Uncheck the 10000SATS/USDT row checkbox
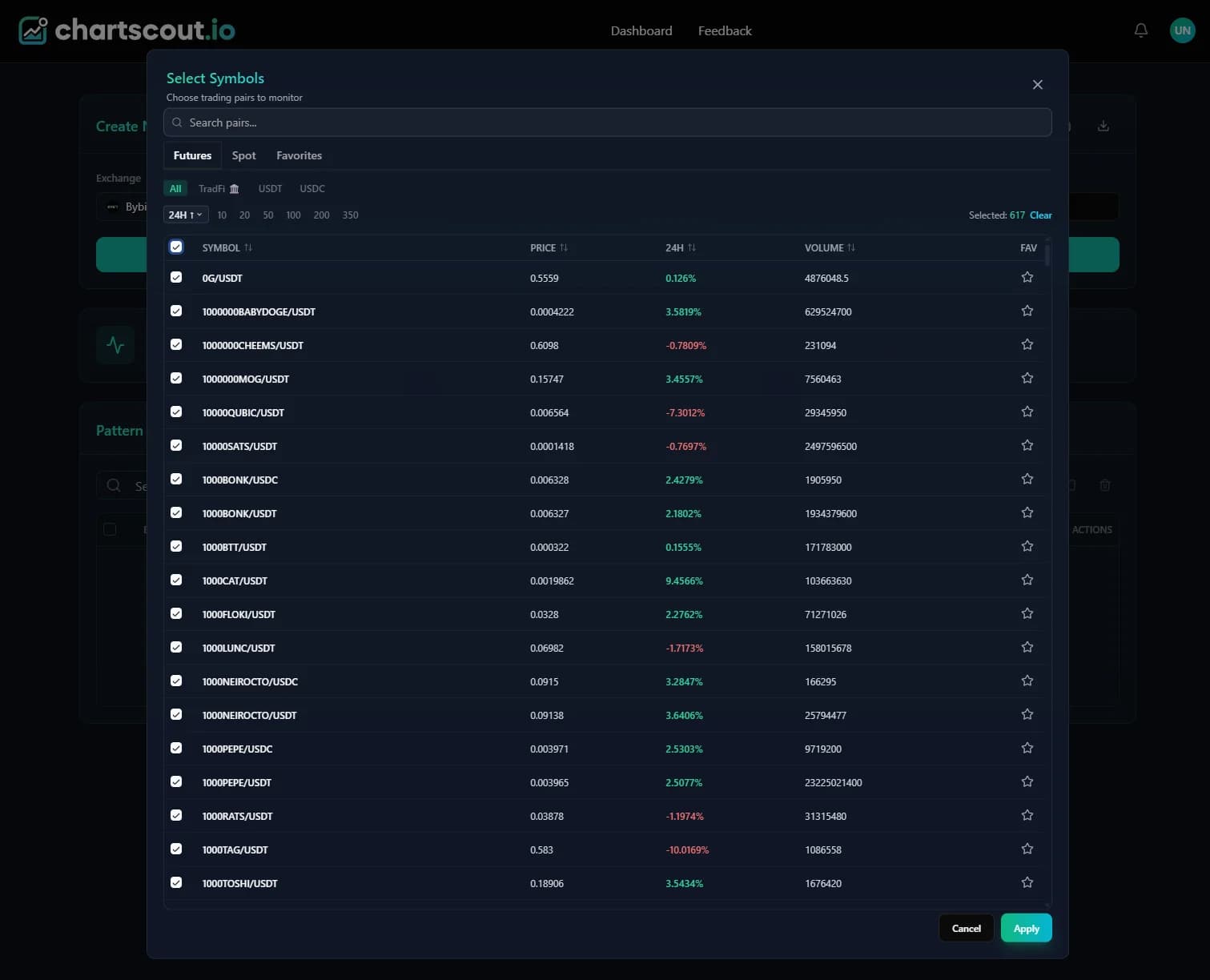The width and height of the screenshot is (1210, 980). [176, 445]
